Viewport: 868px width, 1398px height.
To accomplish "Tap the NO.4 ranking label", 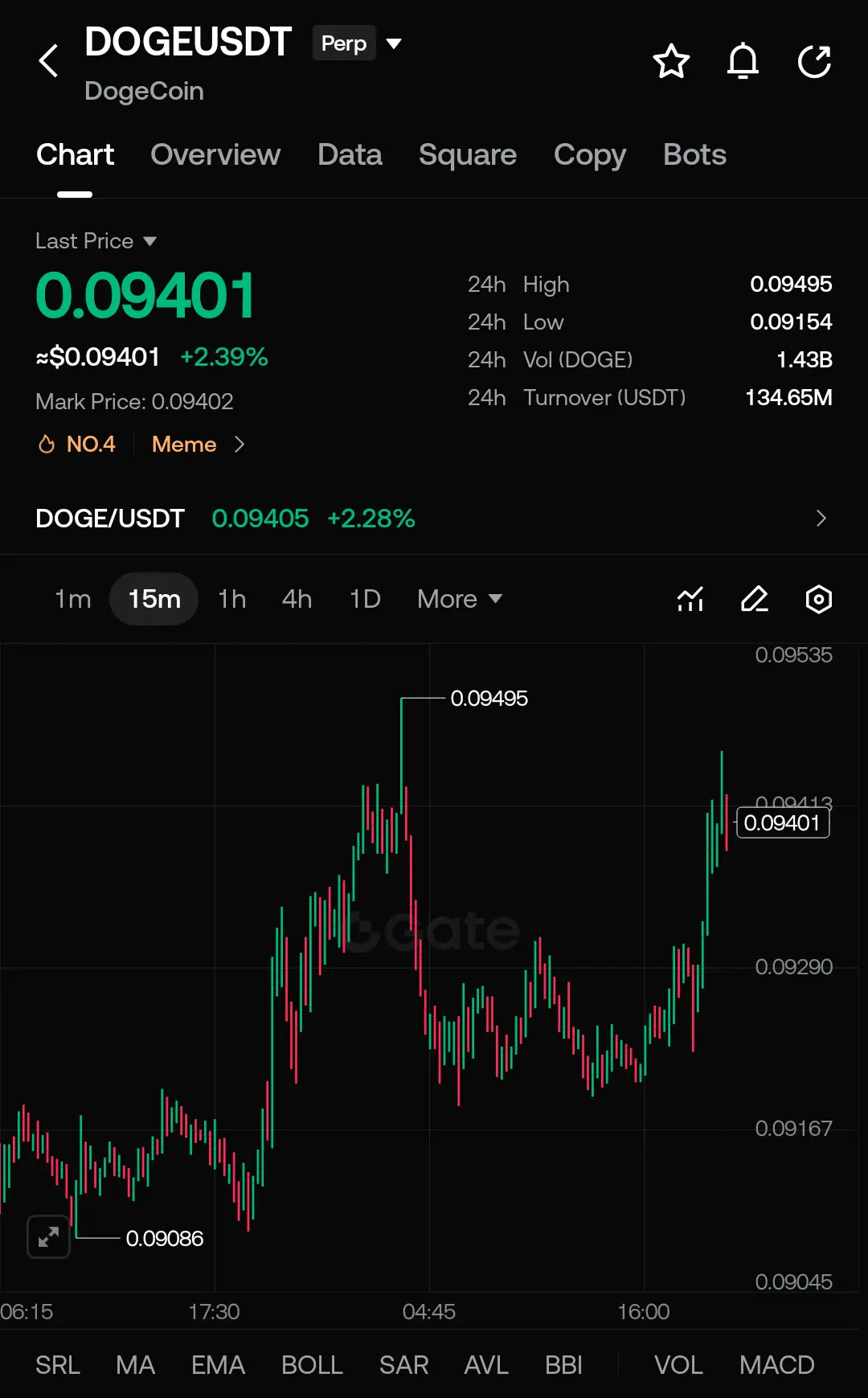I will point(91,444).
